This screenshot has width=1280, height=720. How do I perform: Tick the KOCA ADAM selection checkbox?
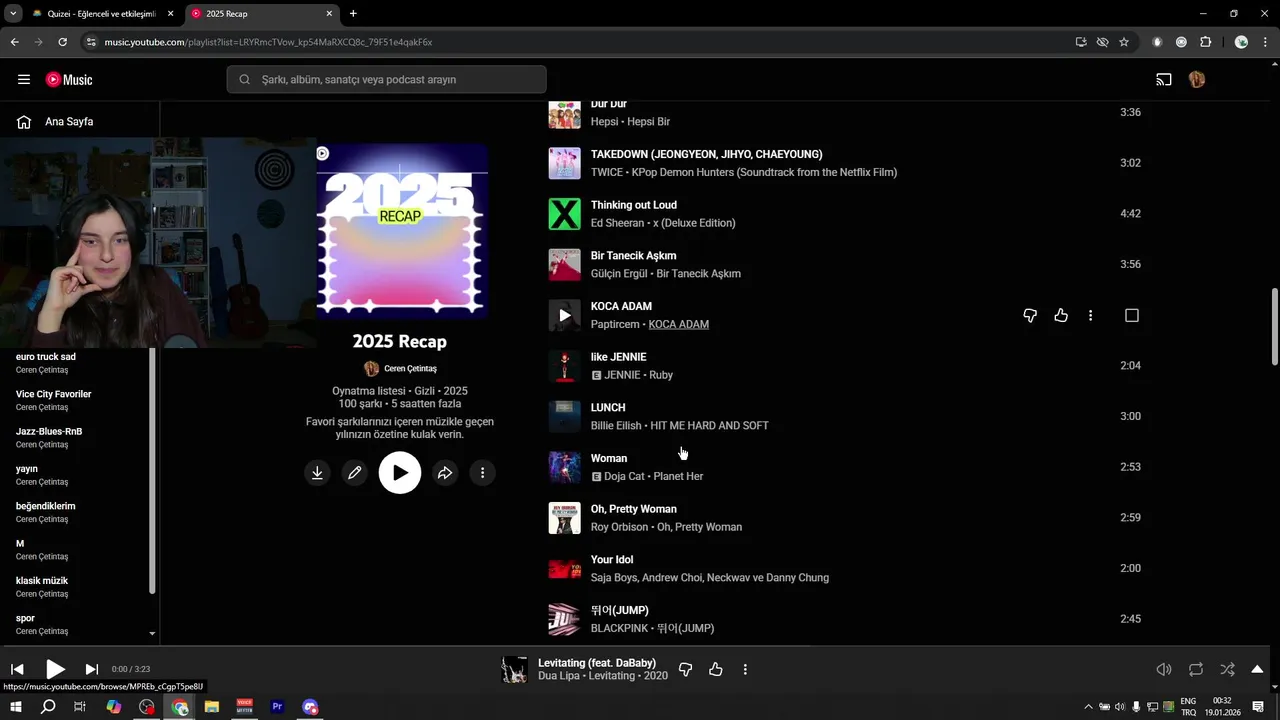coord(1132,316)
